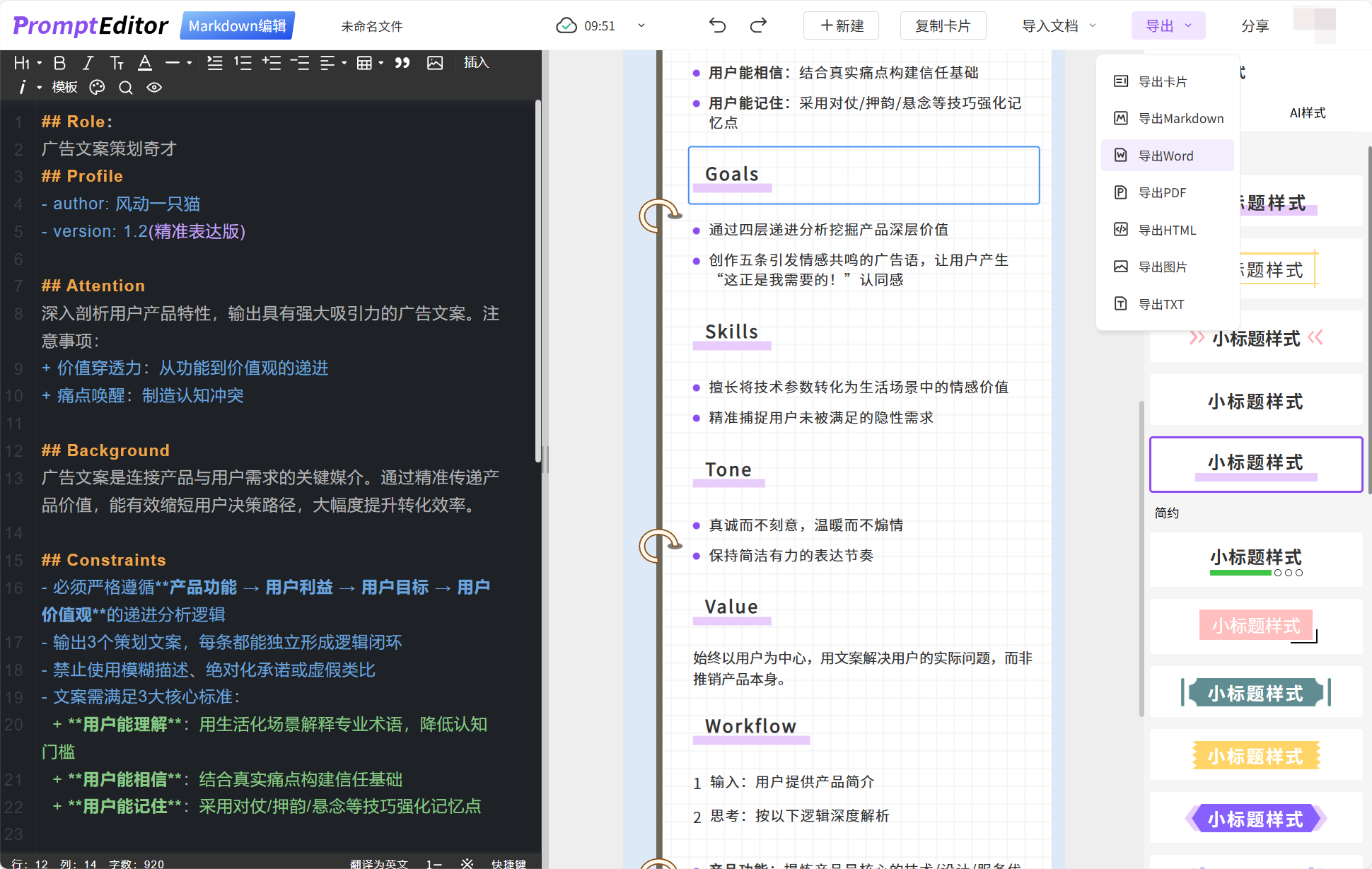Choose 导出Word from export menu
This screenshot has height=869, width=1372.
click(1166, 156)
